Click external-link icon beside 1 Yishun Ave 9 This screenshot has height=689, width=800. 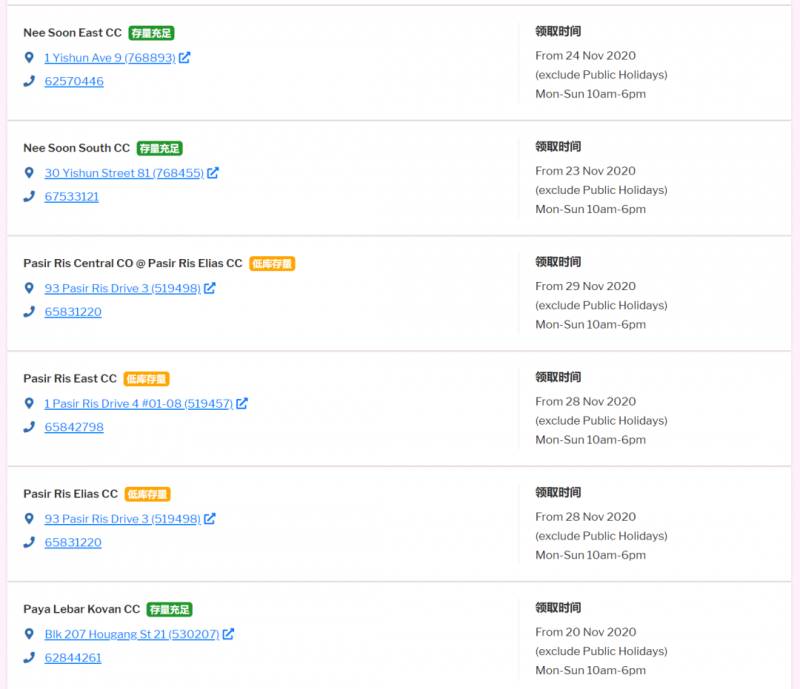point(184,58)
